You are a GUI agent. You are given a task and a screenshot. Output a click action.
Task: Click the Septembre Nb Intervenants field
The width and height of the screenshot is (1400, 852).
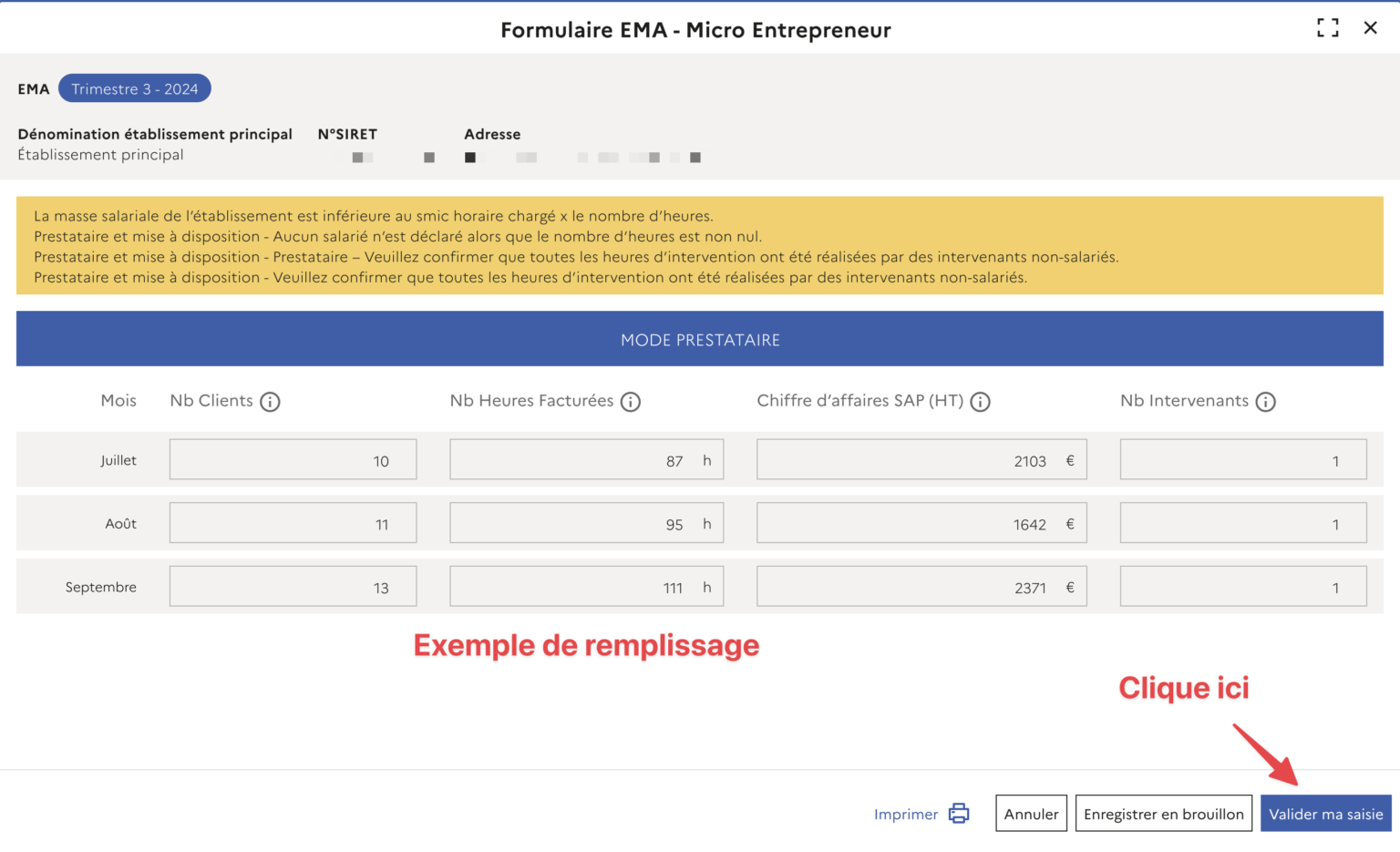pyautogui.click(x=1242, y=586)
